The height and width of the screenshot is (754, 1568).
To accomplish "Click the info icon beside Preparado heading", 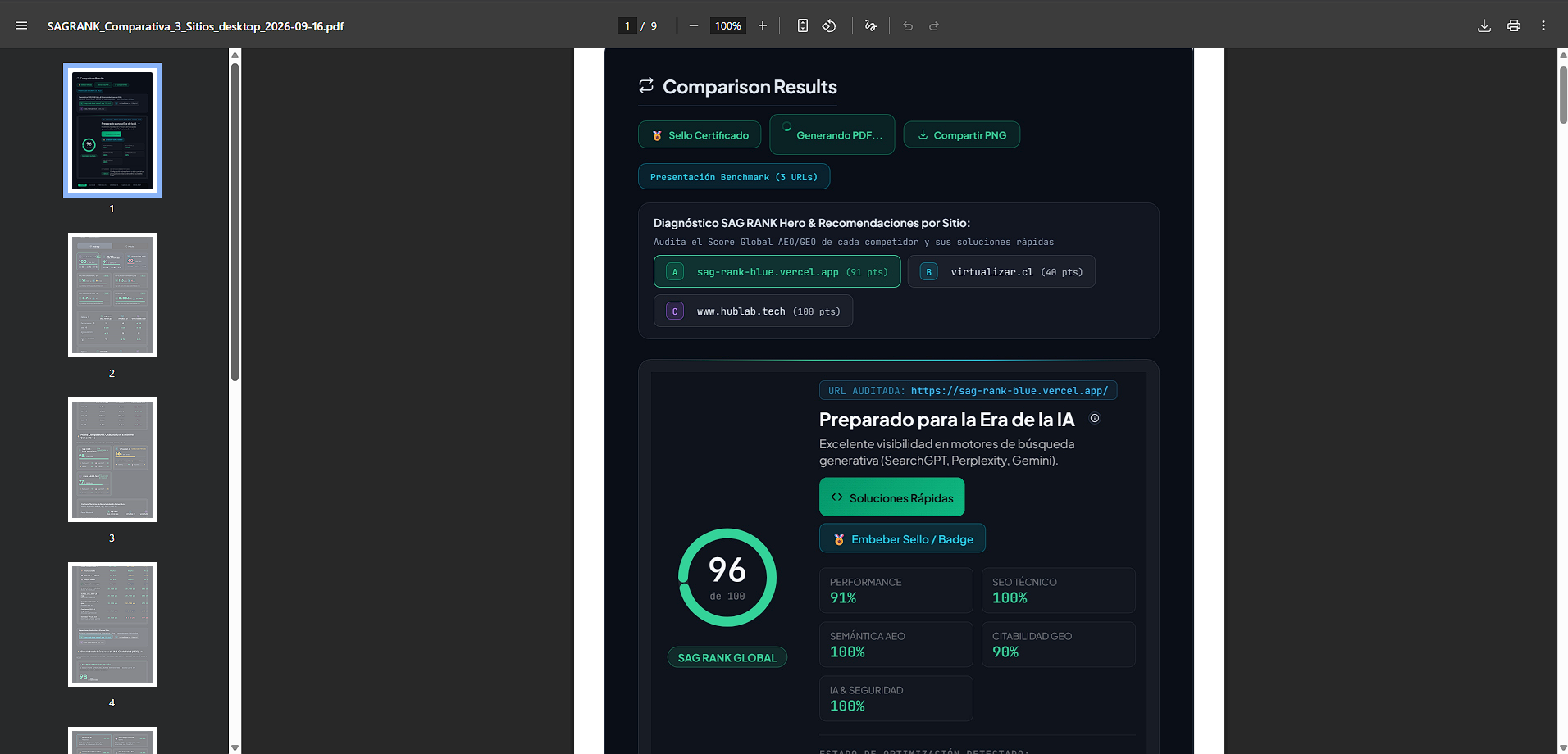I will (x=1095, y=418).
